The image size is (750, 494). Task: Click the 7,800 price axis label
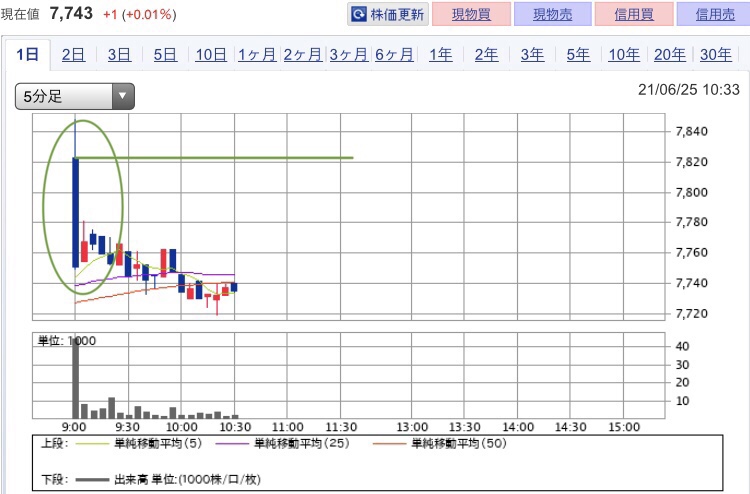point(692,192)
